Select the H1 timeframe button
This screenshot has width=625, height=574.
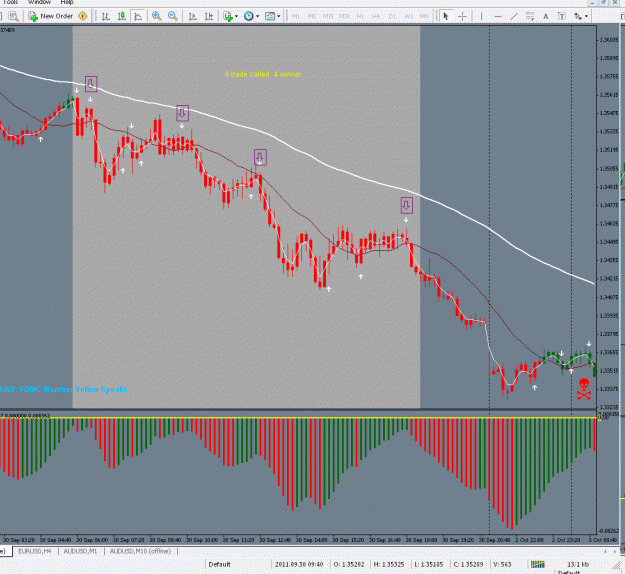[x=360, y=16]
